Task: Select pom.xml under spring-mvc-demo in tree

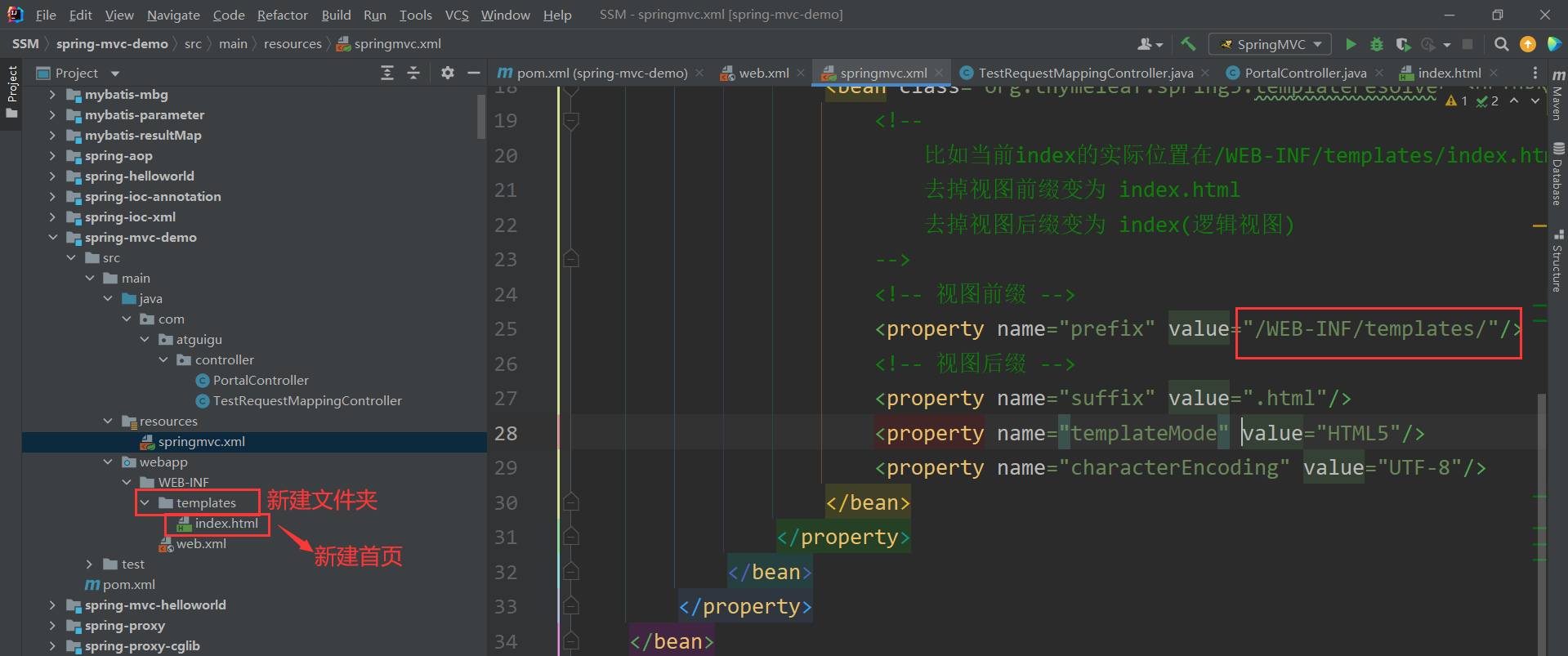Action: 120,584
